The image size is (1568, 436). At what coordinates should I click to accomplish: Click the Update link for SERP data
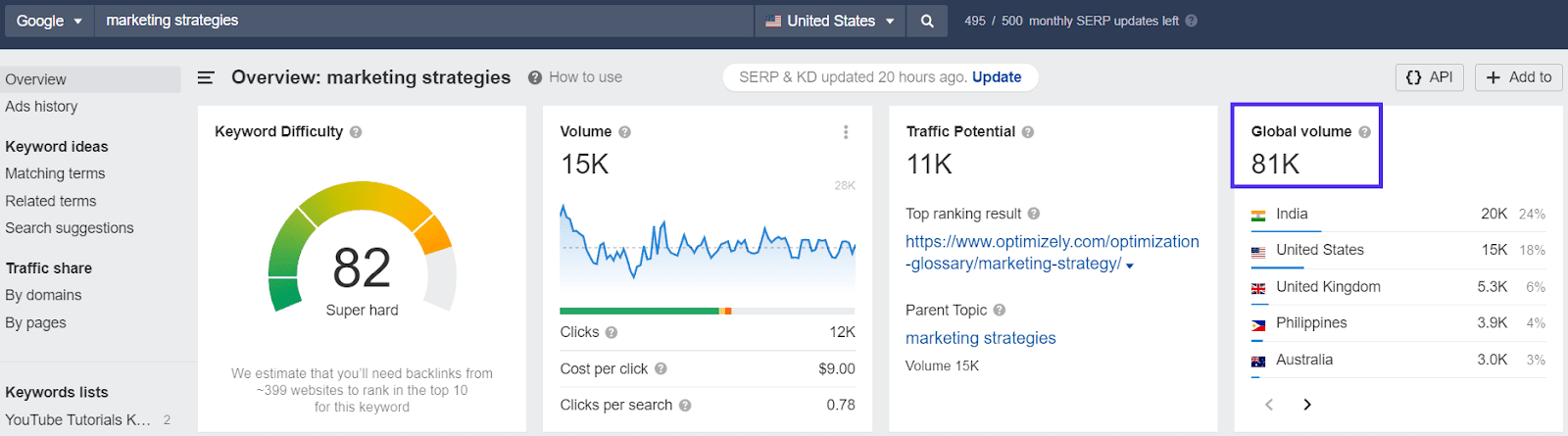[x=997, y=77]
